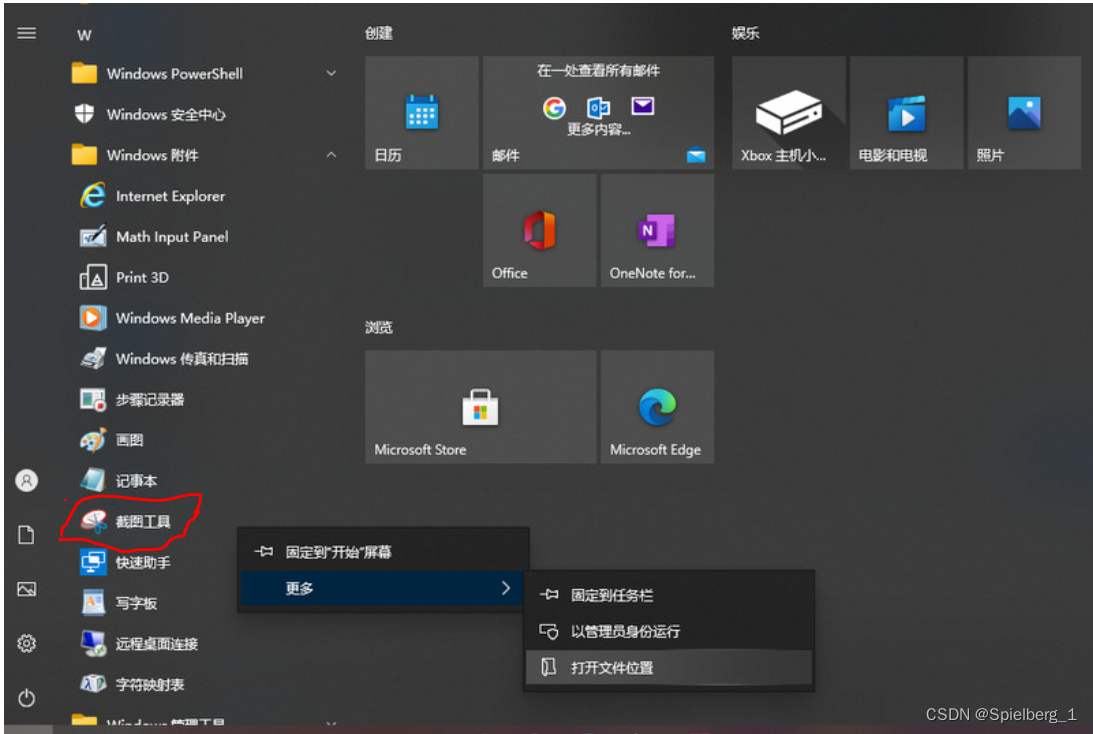
Task: Launch Microsoft Edge tile
Action: pos(657,407)
